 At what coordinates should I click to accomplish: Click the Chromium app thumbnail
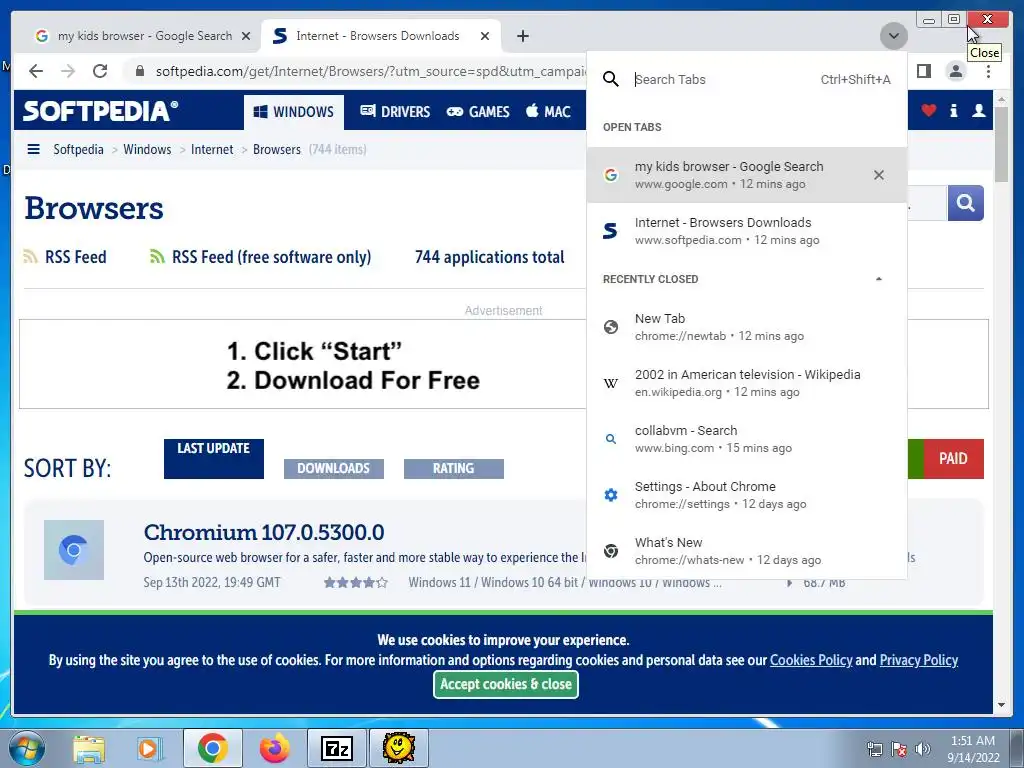coord(74,550)
